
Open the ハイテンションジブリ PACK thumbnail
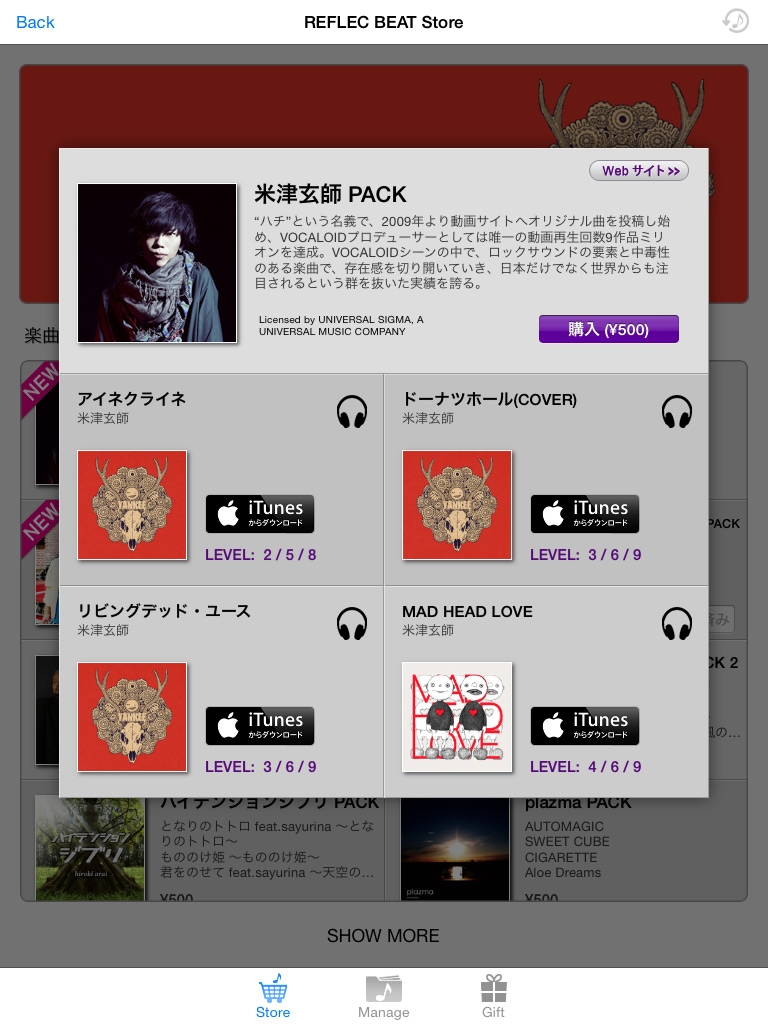pos(90,849)
